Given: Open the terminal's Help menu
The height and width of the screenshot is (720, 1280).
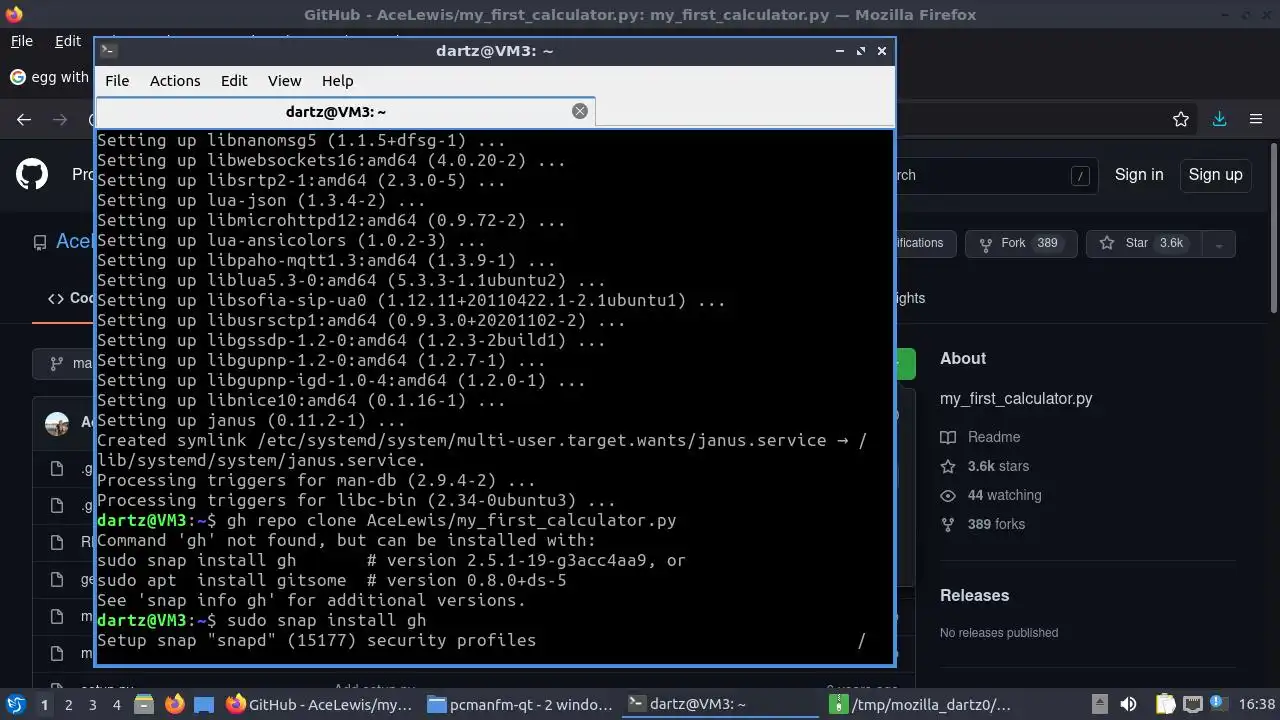Looking at the screenshot, I should [x=337, y=81].
